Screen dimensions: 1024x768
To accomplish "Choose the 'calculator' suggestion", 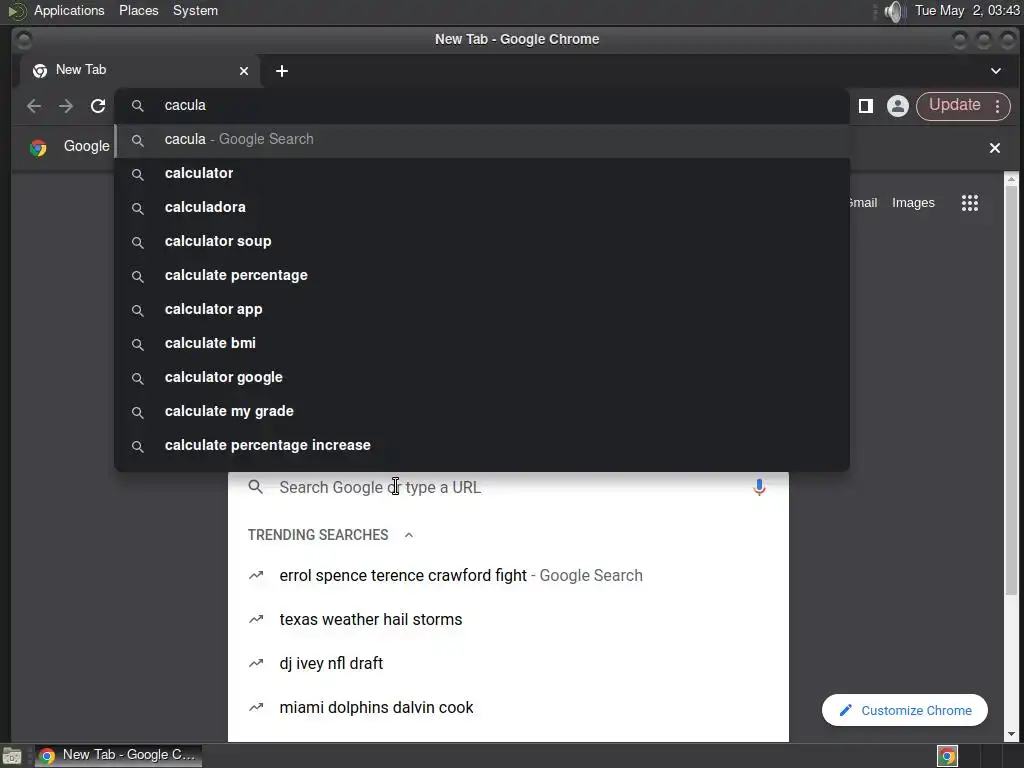I will click(483, 173).
